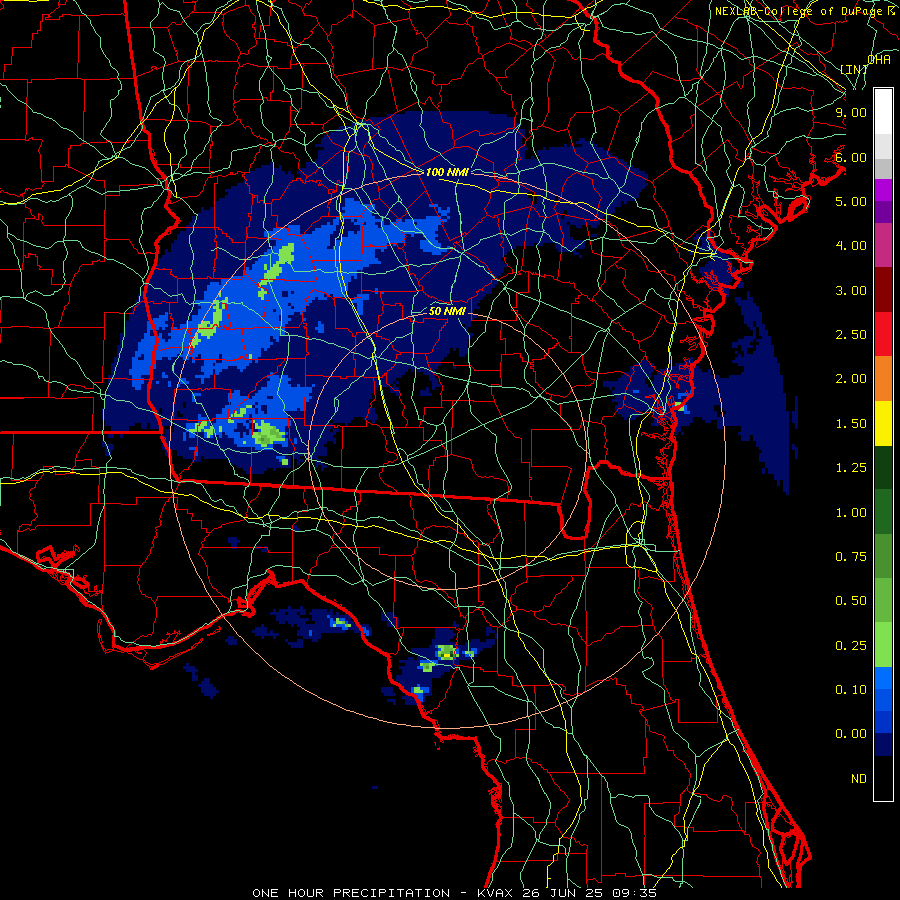Pick the yellow swatch beside 1.50
This screenshot has height=900, width=900.
point(883,423)
